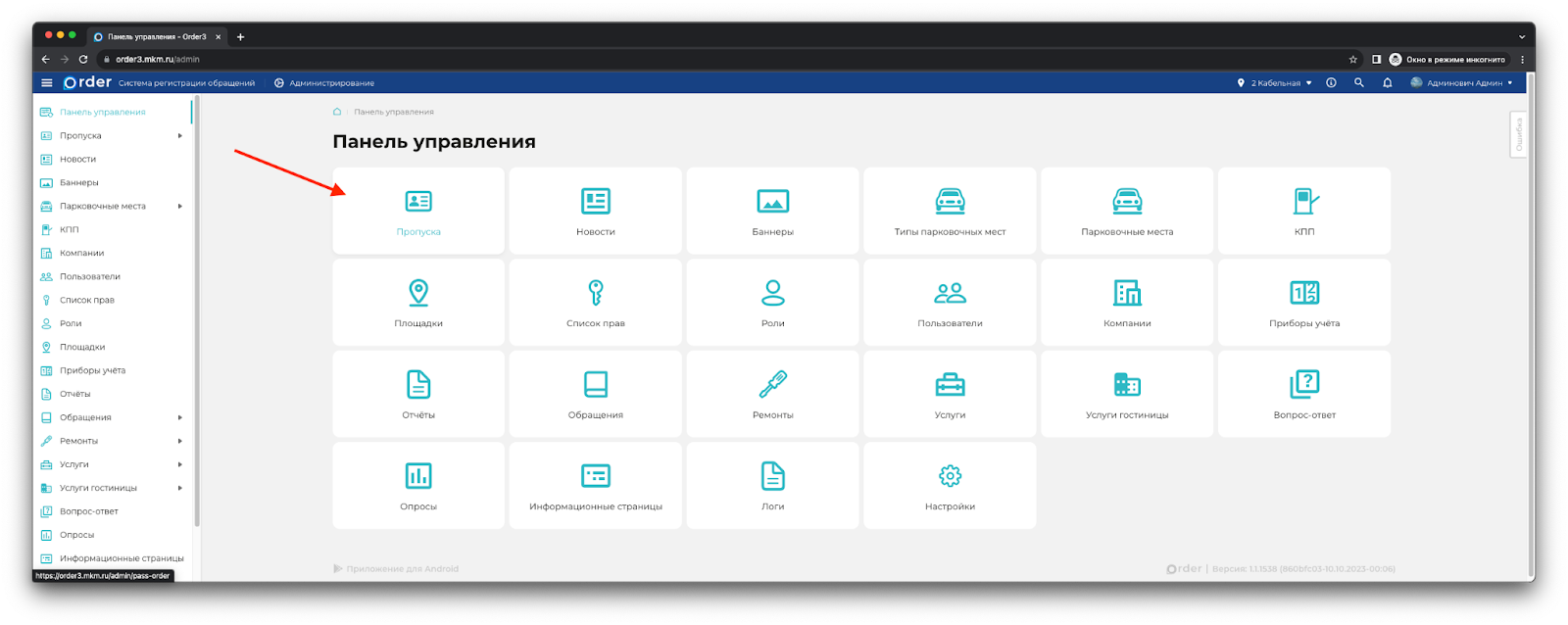Click the info circle icon in header

(1331, 83)
